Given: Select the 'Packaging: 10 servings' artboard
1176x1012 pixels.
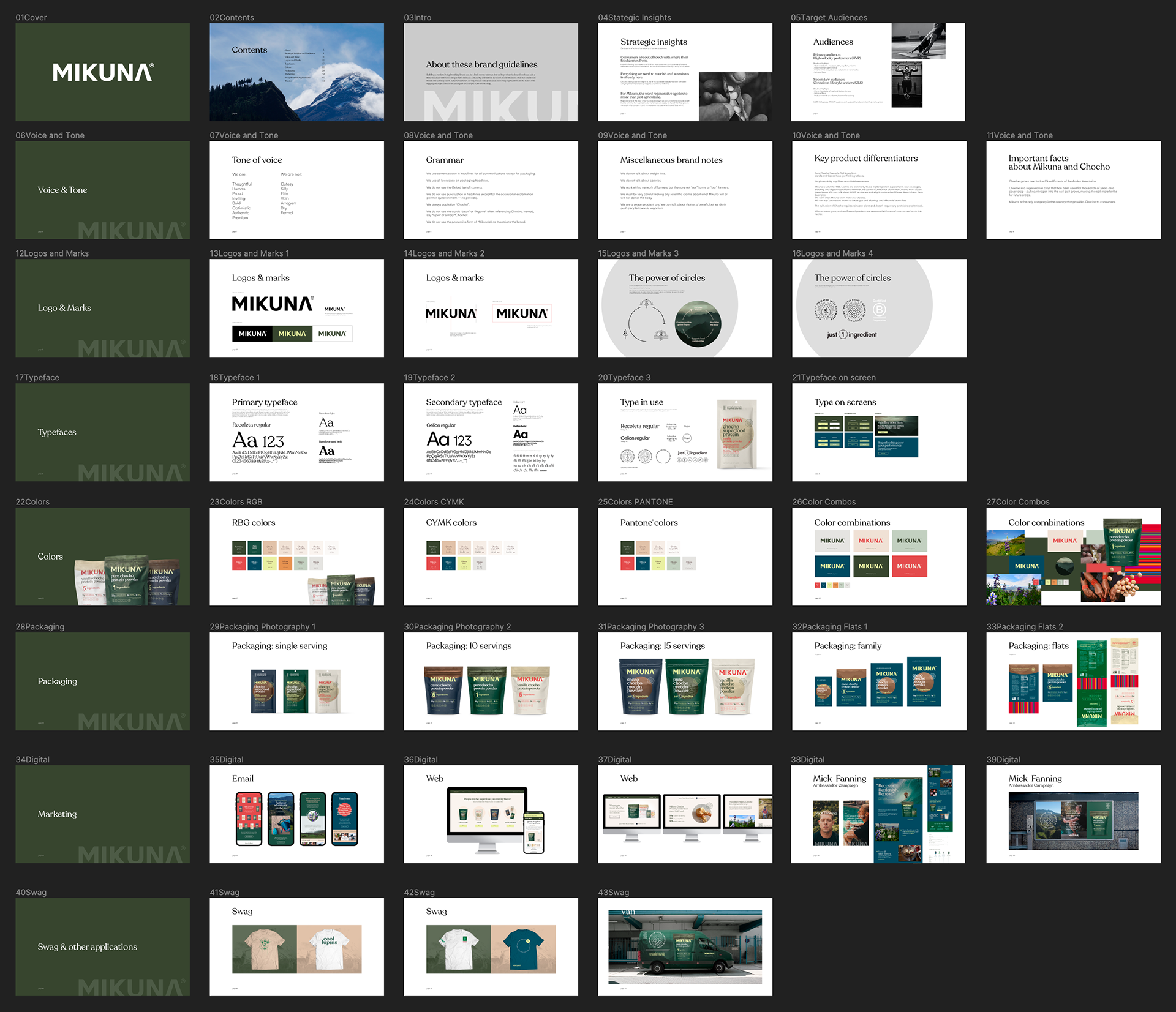Looking at the screenshot, I should (491, 681).
